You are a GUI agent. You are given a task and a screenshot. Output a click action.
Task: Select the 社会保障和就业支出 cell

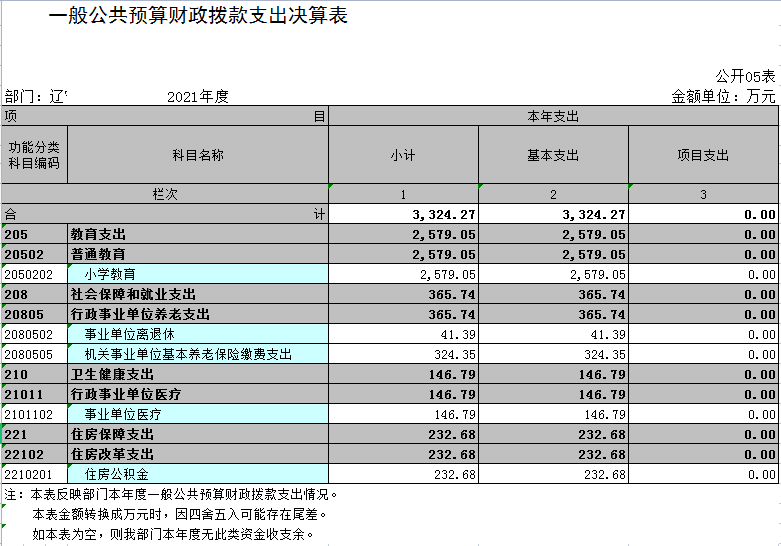pos(198,294)
